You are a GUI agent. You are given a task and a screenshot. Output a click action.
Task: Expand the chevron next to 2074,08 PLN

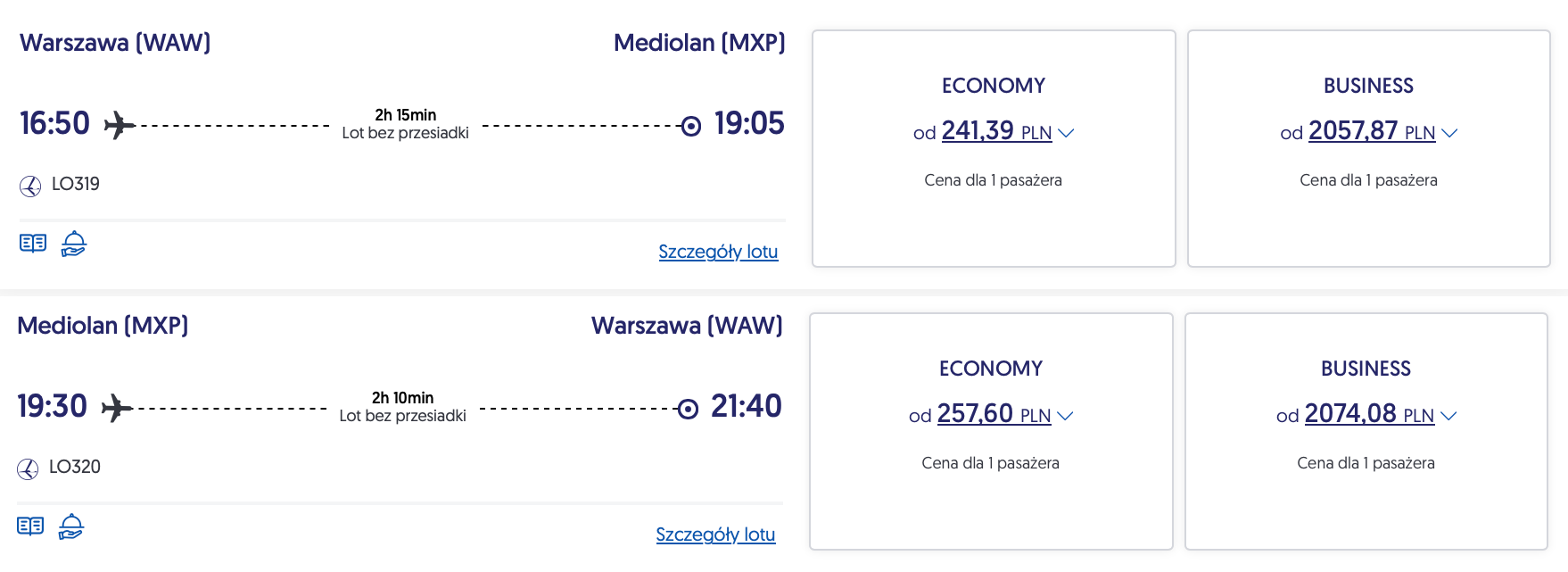pos(1448,416)
